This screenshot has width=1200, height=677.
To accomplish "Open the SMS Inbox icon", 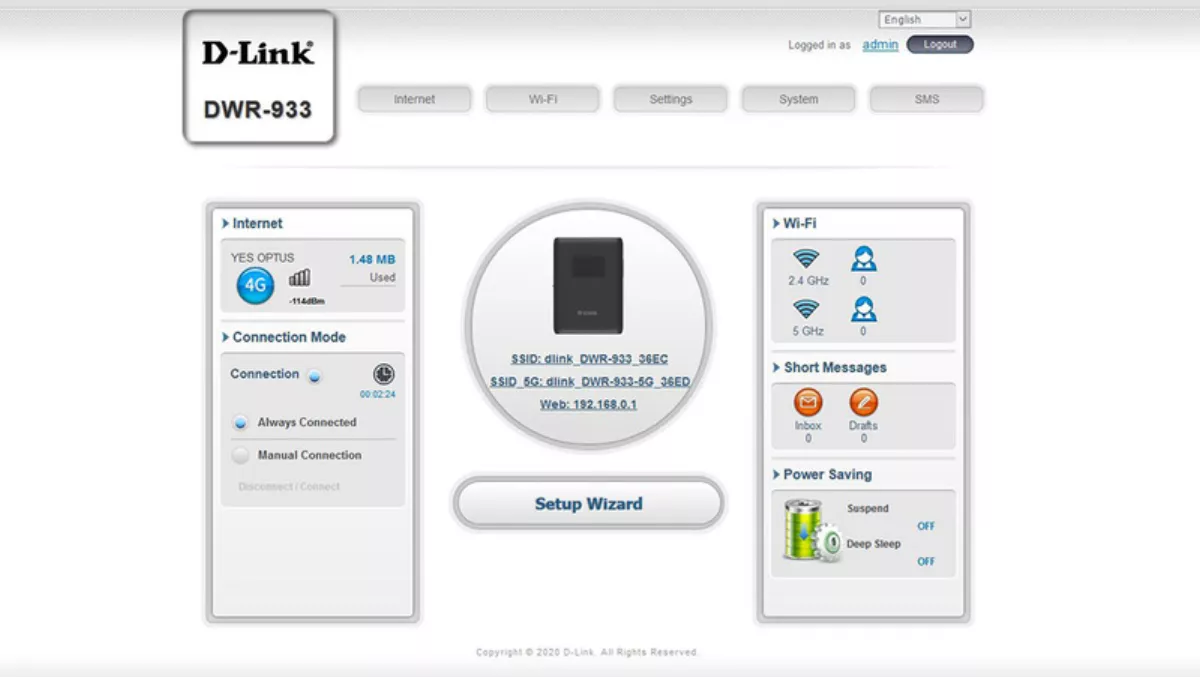I will pyautogui.click(x=808, y=403).
